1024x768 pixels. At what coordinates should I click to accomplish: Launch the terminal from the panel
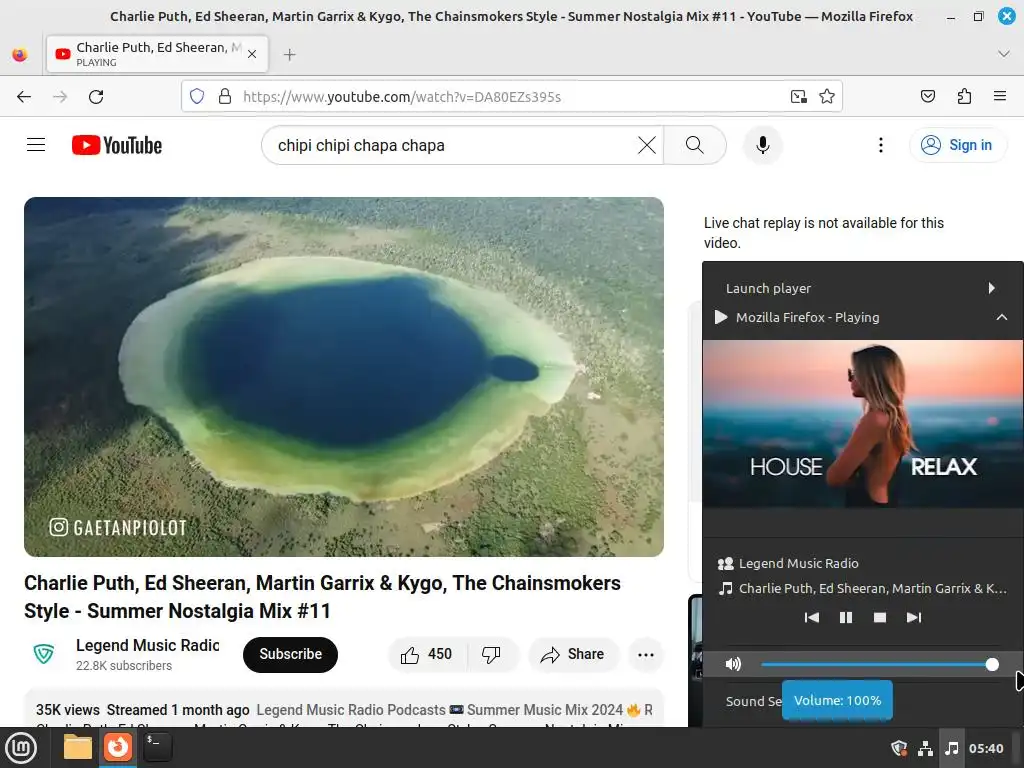[157, 748]
